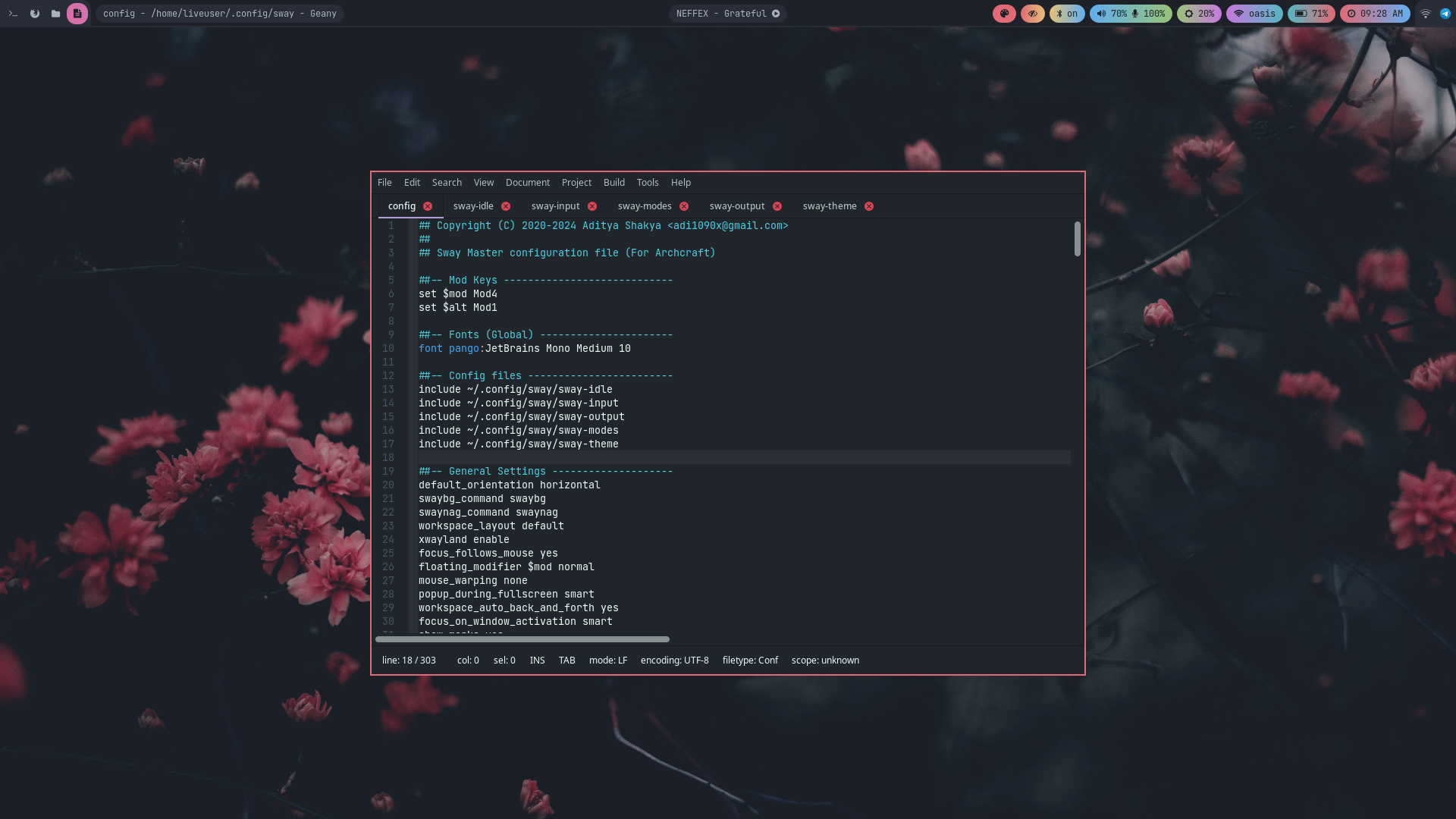Screen dimensions: 1456x819
Task: Close the sway-theme tab
Action: pyautogui.click(x=869, y=206)
